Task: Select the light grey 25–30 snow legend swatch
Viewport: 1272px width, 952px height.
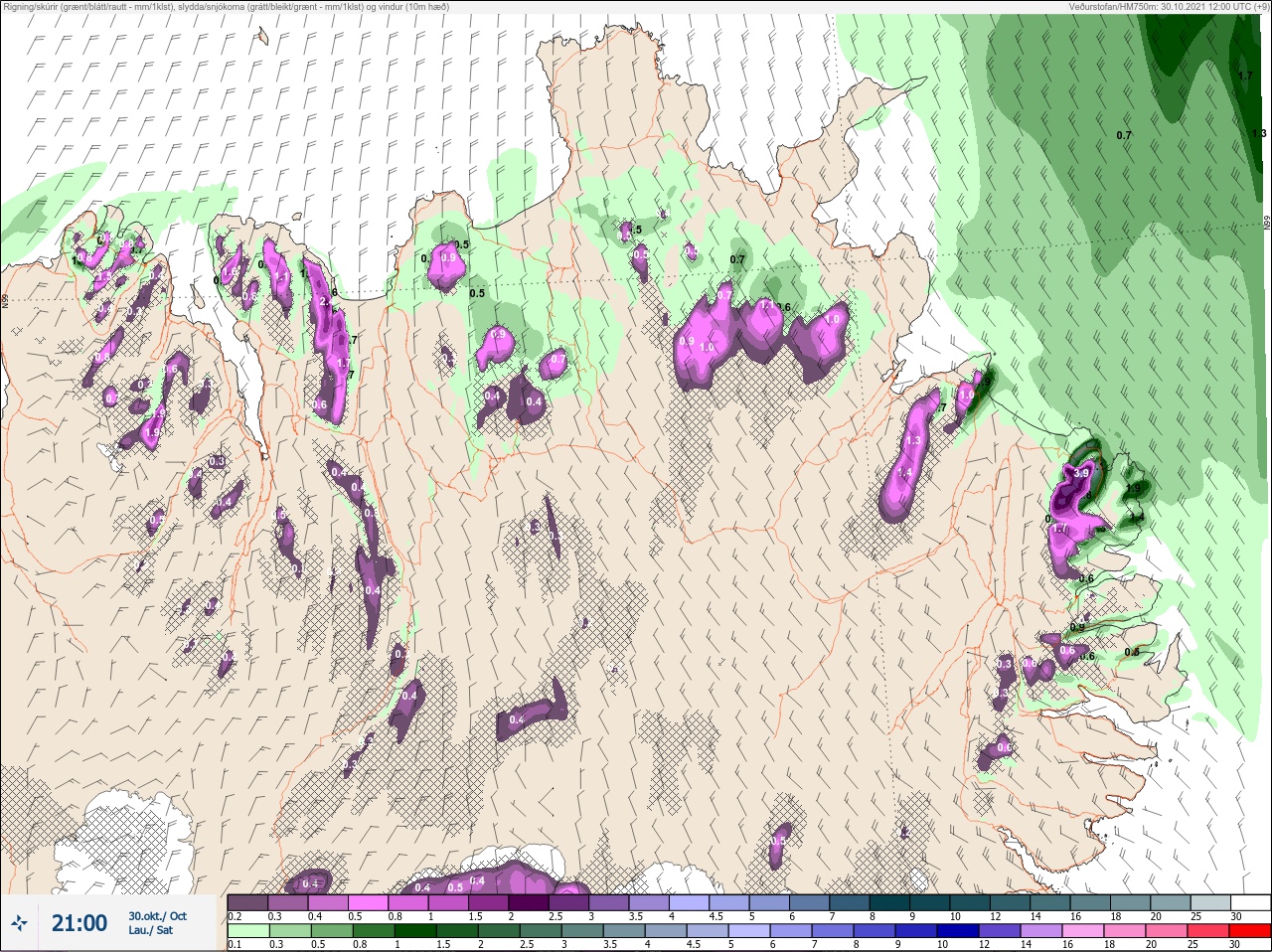Action: tap(1210, 902)
